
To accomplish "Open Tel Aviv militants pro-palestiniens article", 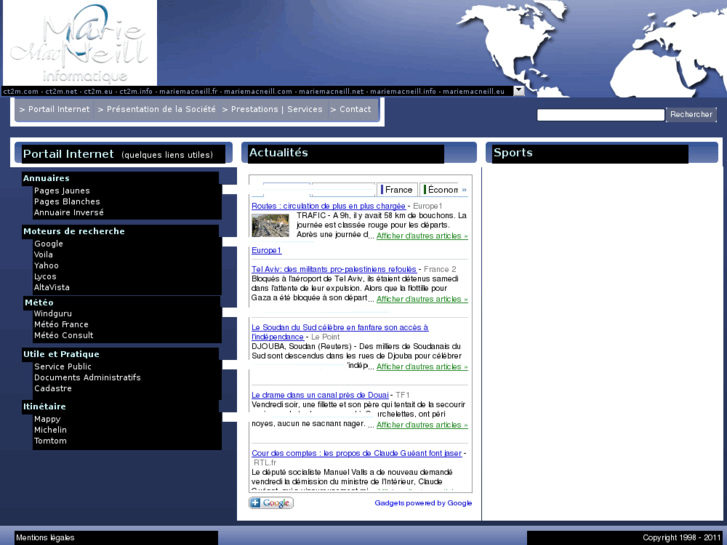I will click(x=334, y=269).
